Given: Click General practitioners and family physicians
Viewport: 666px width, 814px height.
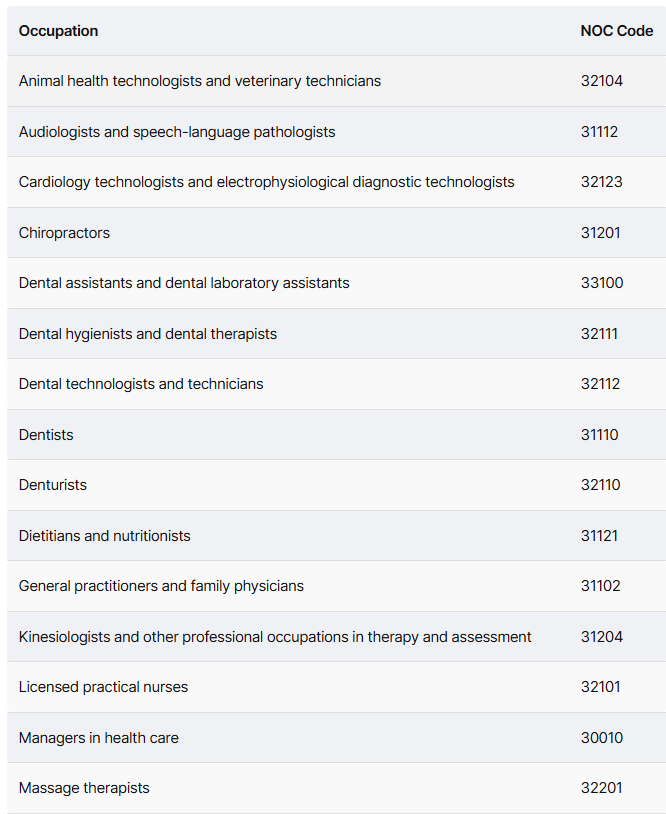Looking at the screenshot, I should click(x=161, y=586).
